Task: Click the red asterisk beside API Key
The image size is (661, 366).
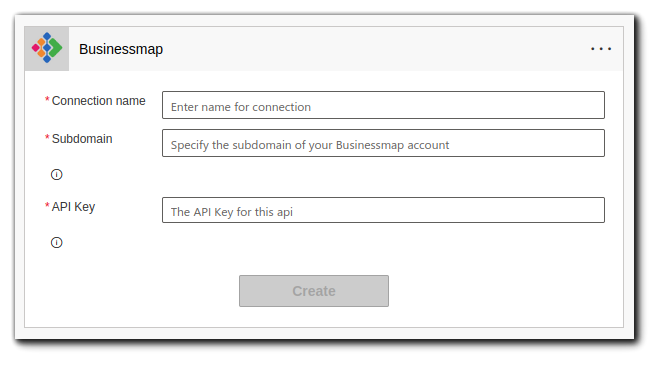Action: click(x=47, y=205)
